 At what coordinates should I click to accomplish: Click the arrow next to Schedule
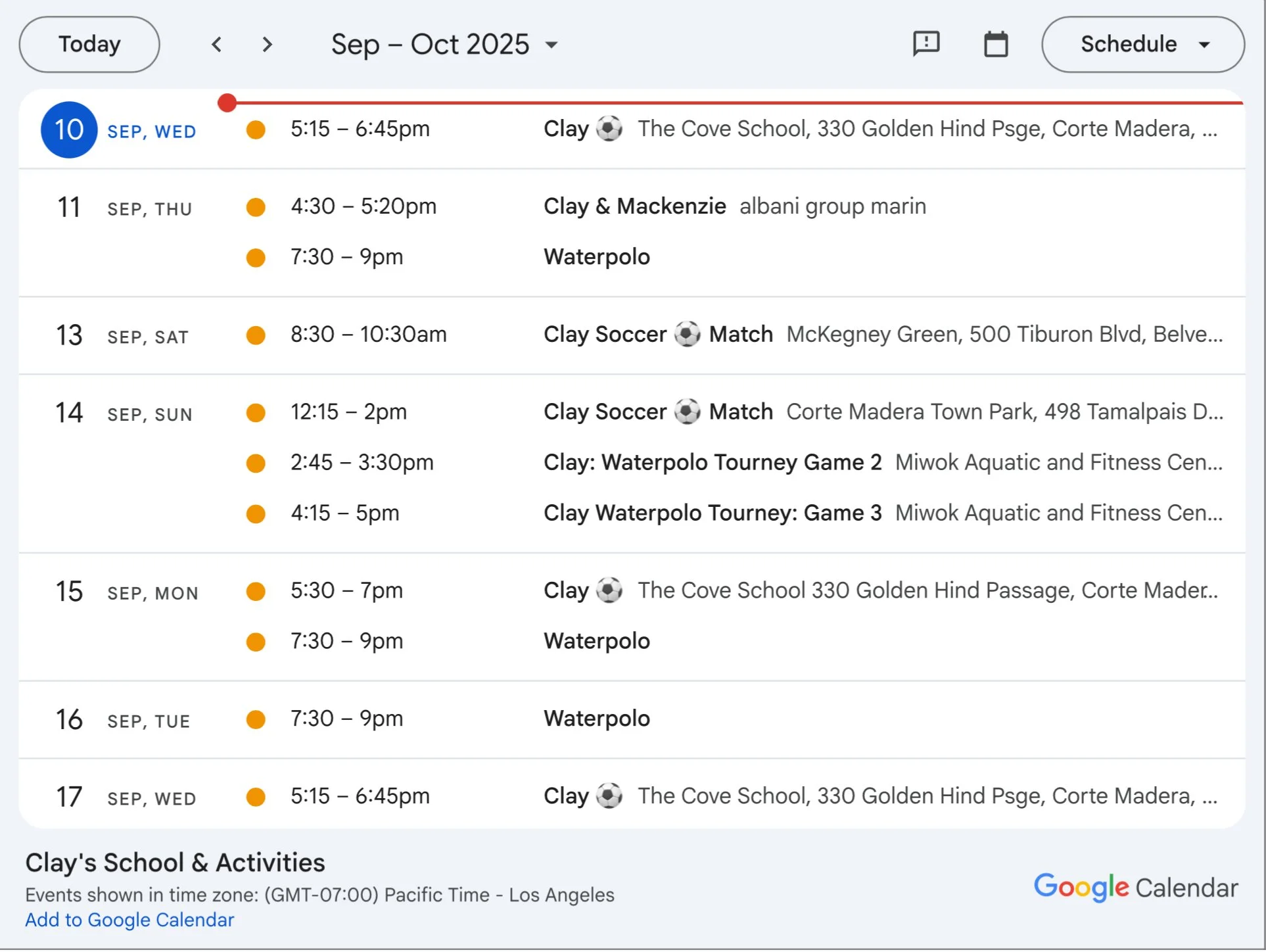[x=1204, y=45]
